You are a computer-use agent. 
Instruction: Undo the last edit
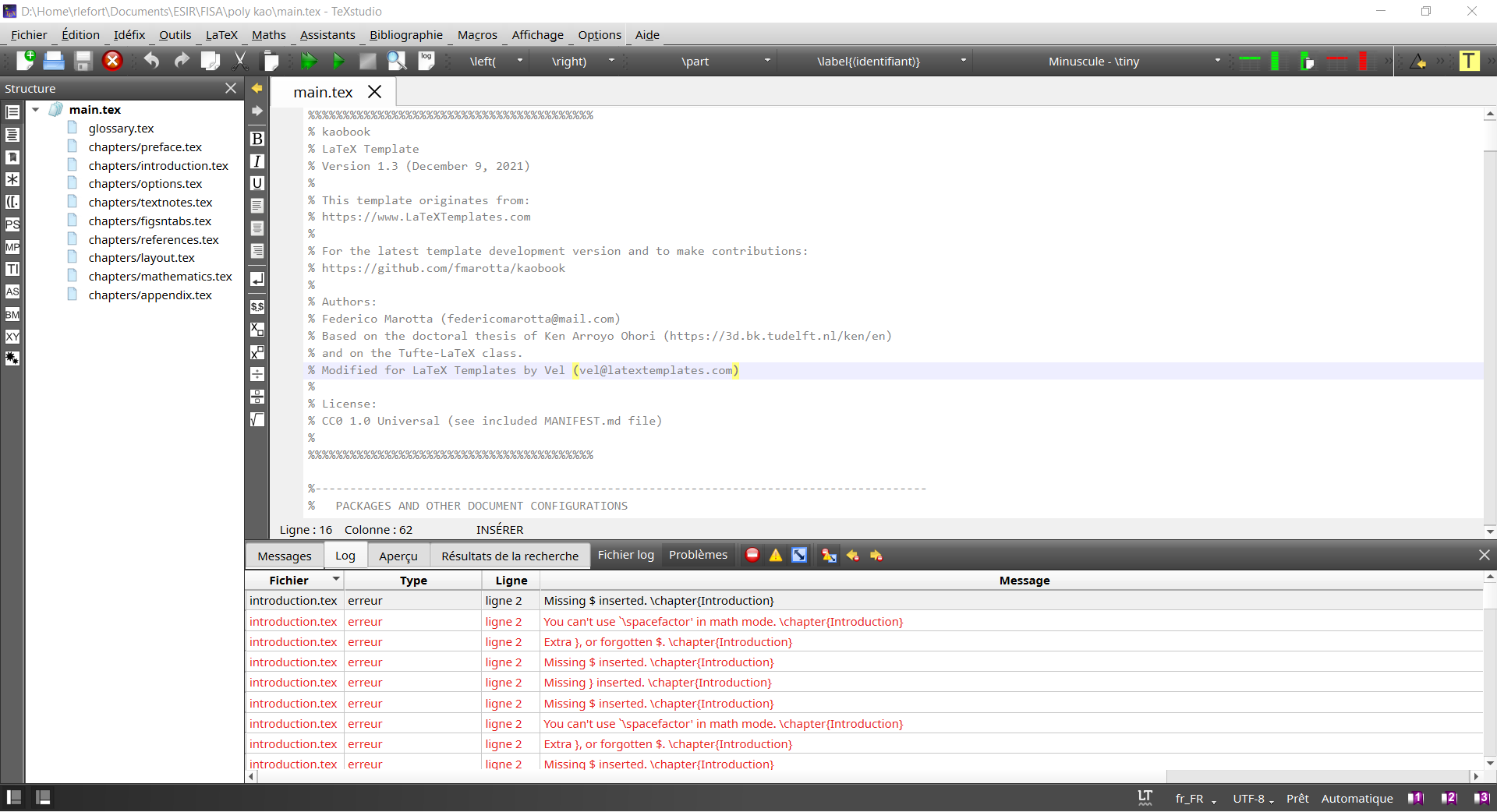151,61
